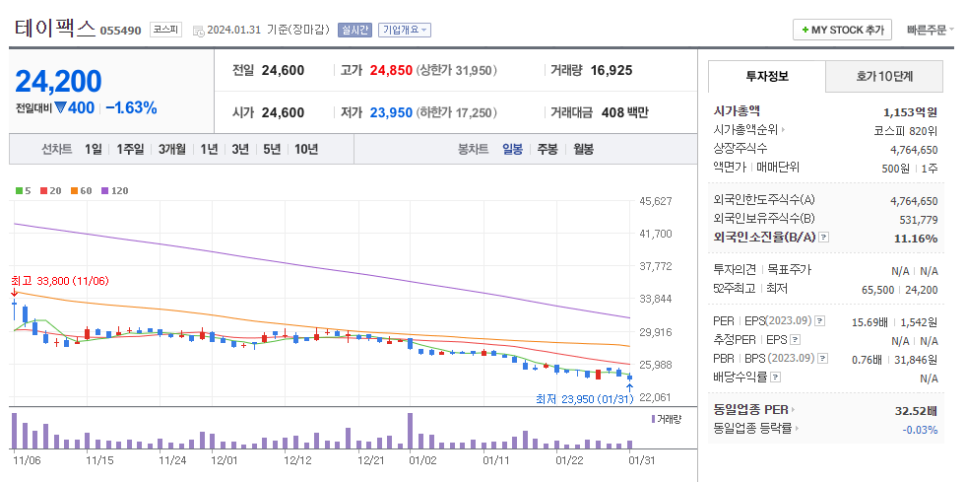Select 1주일 line chart period

130,149
